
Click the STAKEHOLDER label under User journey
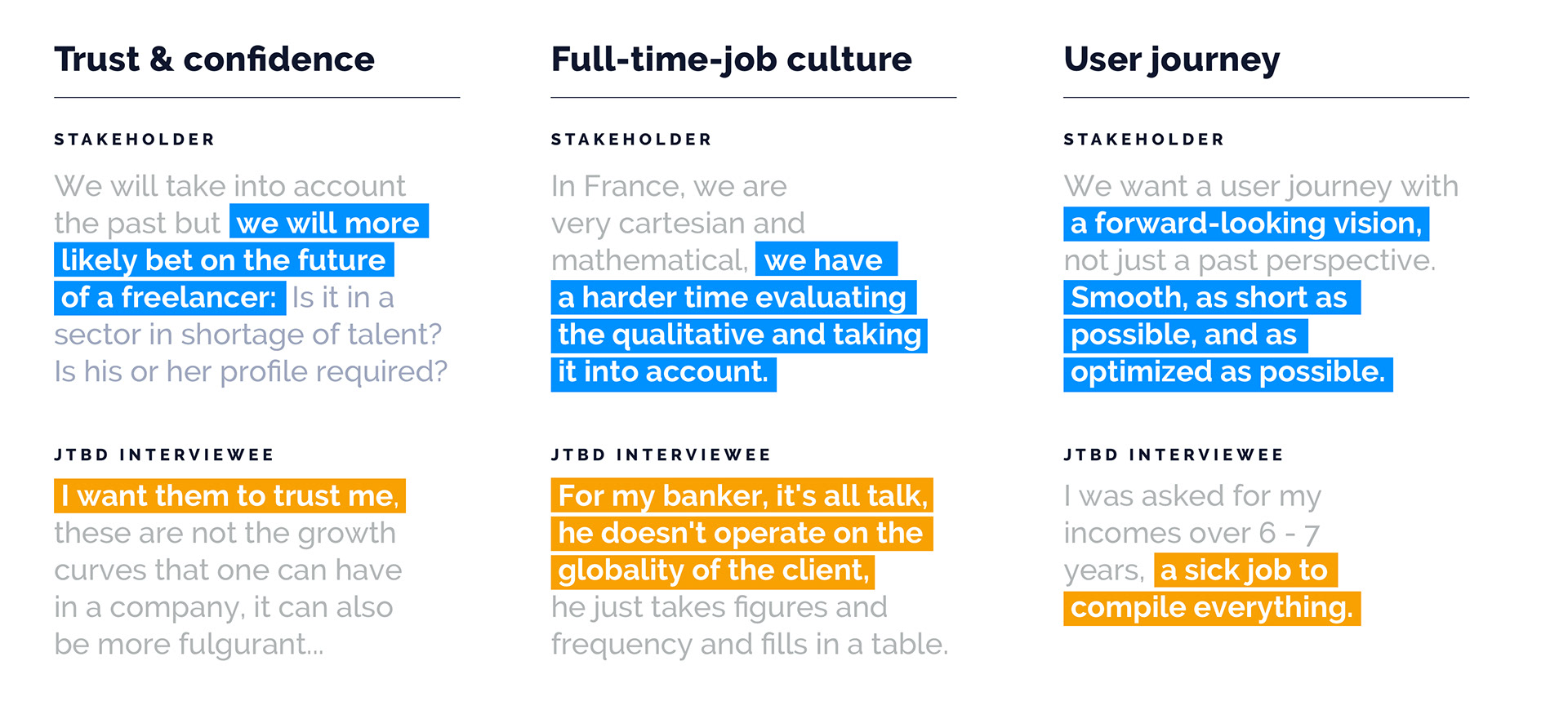click(1144, 140)
